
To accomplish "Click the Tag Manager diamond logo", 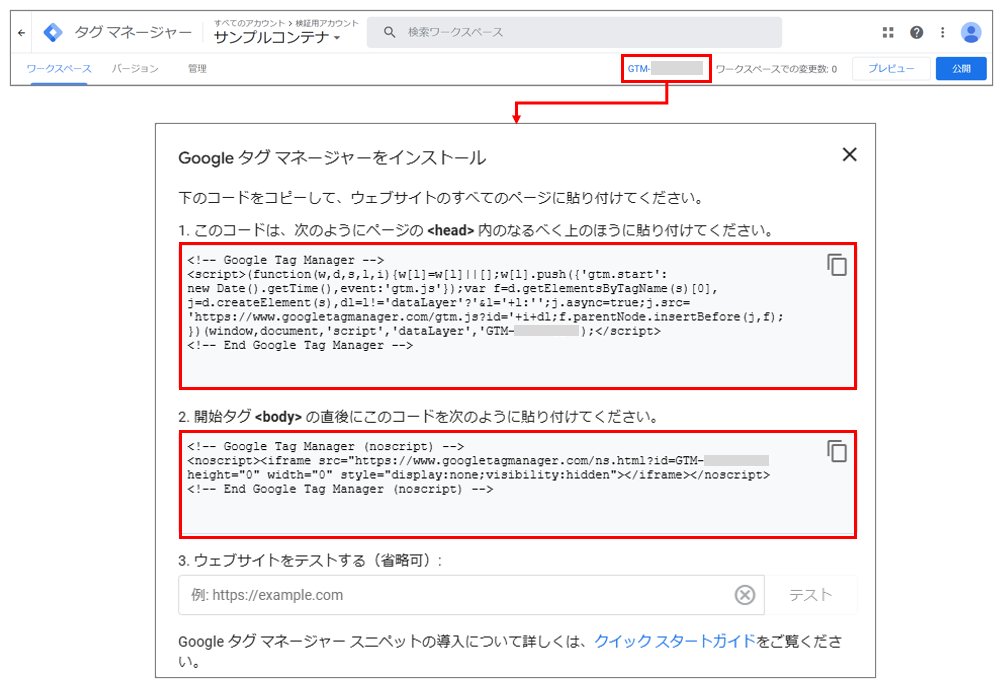I will [53, 32].
